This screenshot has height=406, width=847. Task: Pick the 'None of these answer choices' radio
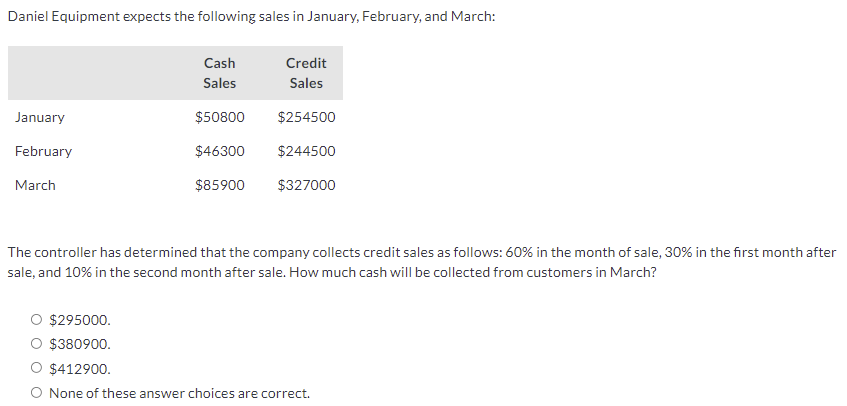pyautogui.click(x=36, y=393)
